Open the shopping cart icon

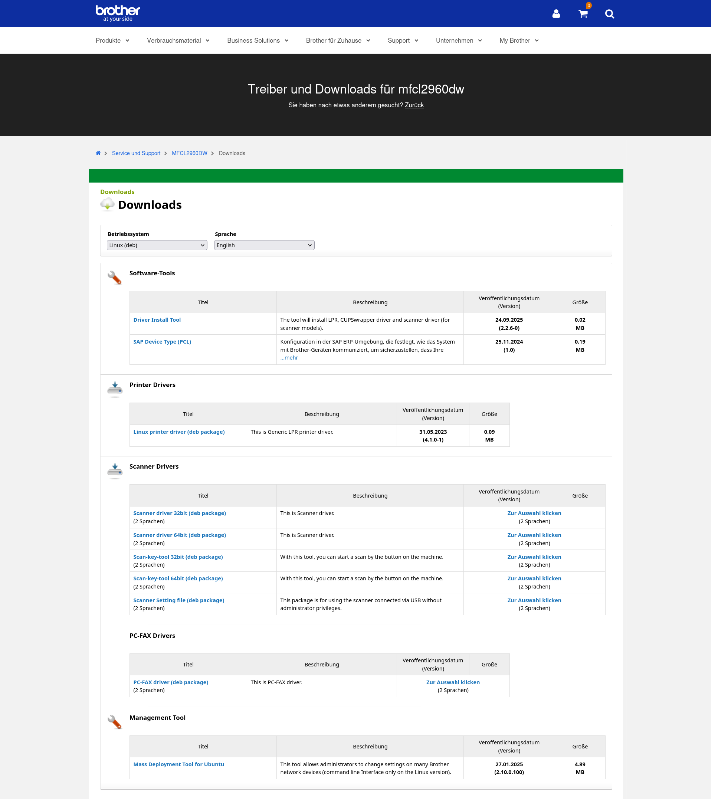584,14
